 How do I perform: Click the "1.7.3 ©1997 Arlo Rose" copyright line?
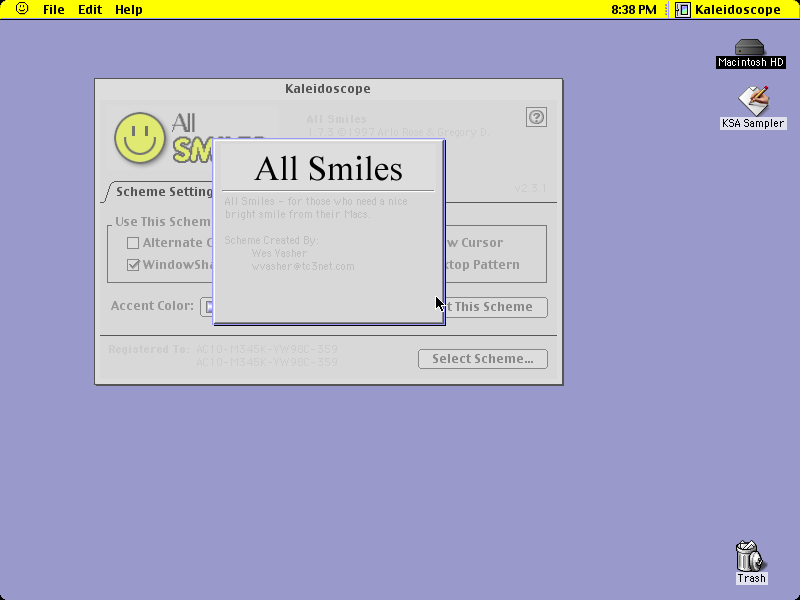tap(398, 132)
